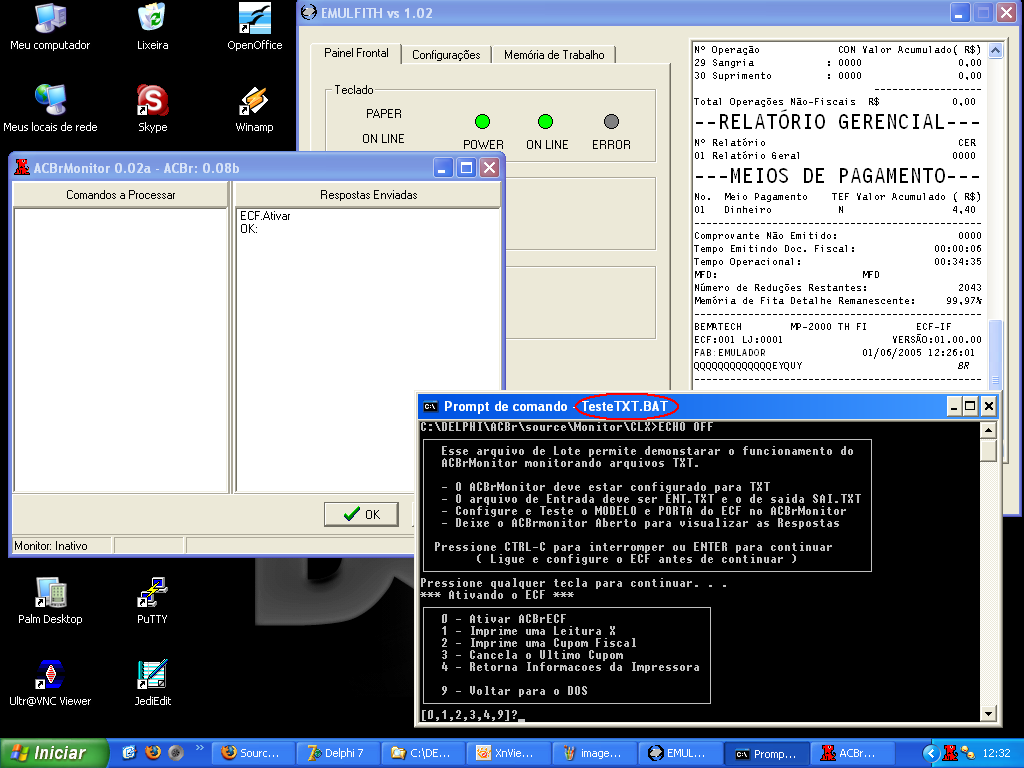Screen dimensions: 1024x768
Task: Click the gray ERROR indicator light
Action: click(x=611, y=122)
